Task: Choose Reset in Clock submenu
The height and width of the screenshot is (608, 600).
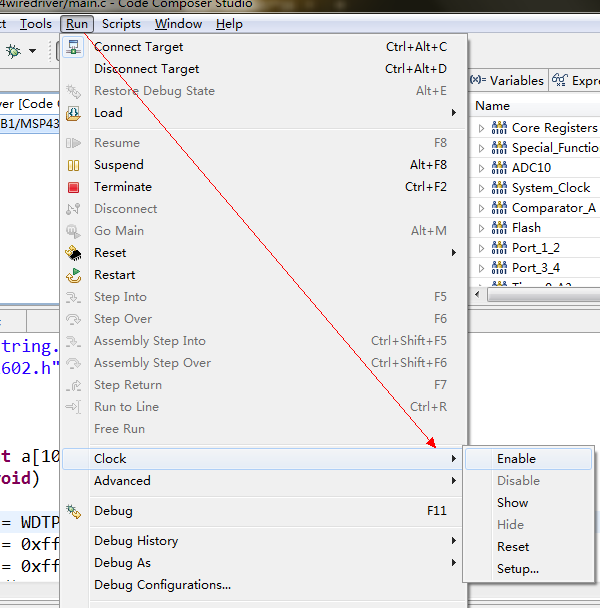Action: pyautogui.click(x=528, y=547)
